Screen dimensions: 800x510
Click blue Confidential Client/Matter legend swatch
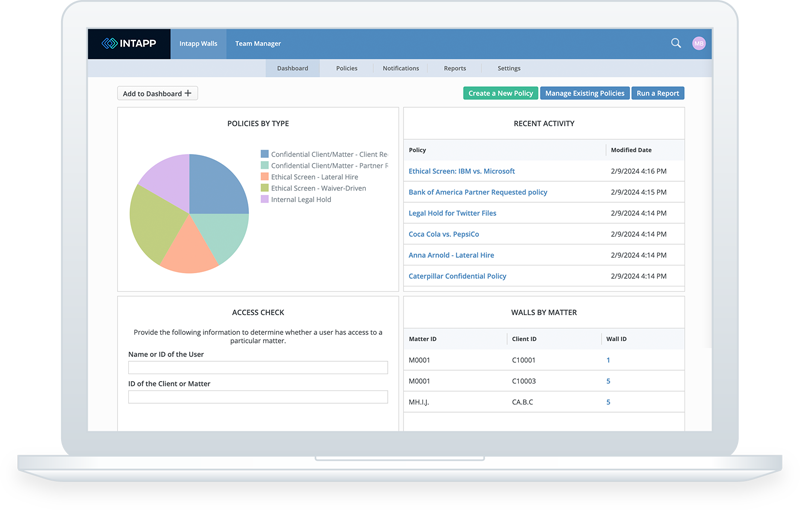tap(264, 154)
